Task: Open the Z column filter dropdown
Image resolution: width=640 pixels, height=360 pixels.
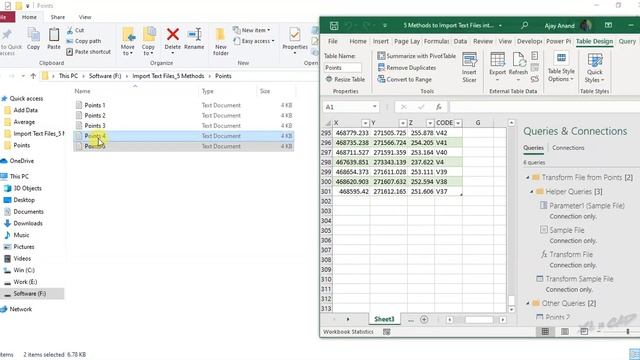Action: tap(430, 123)
